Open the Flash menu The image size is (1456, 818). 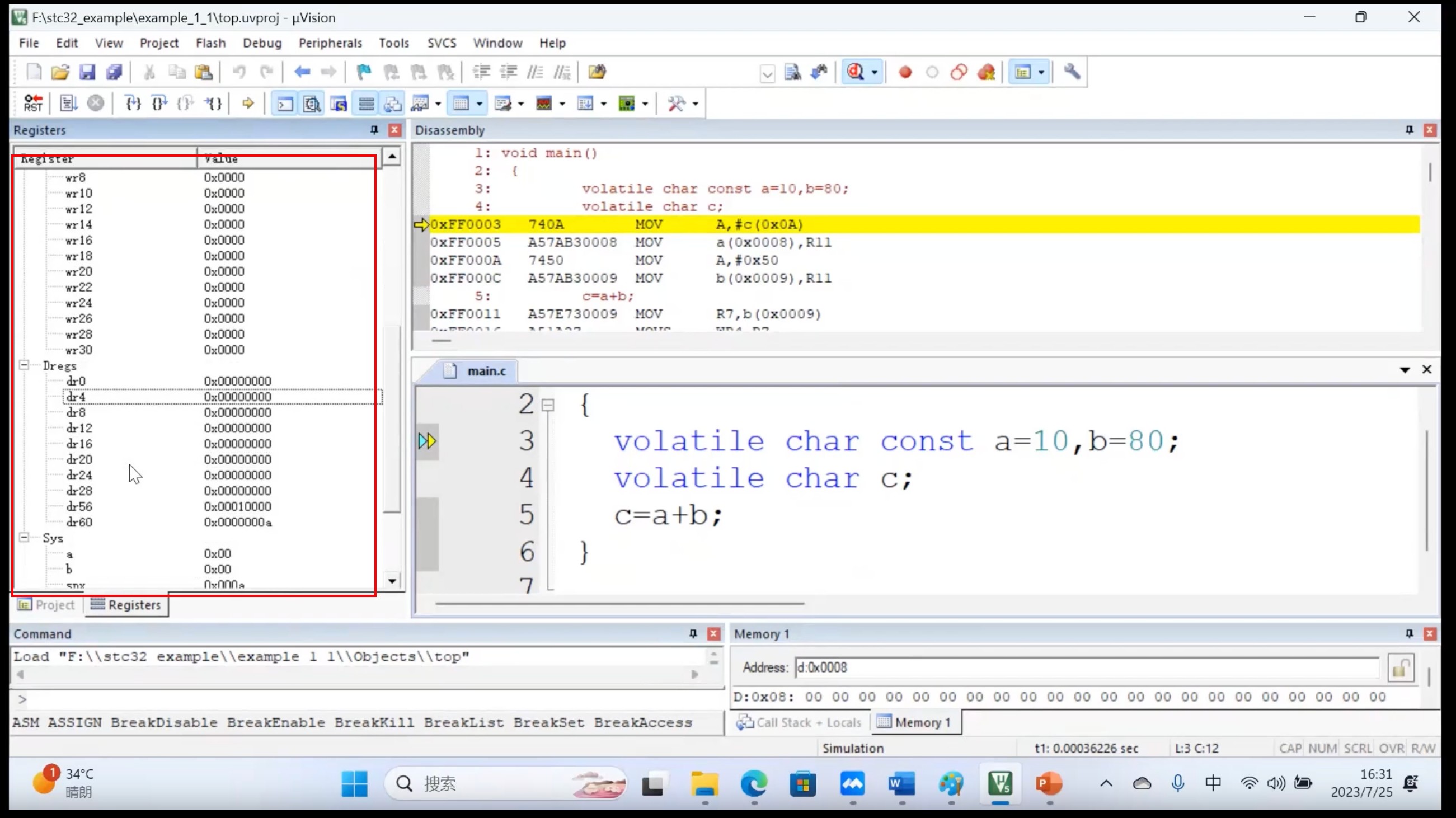(210, 43)
